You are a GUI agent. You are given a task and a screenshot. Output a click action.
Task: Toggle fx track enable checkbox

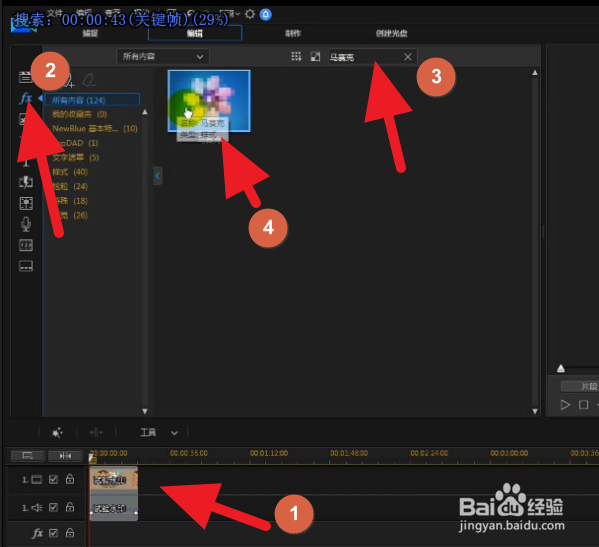(x=53, y=533)
